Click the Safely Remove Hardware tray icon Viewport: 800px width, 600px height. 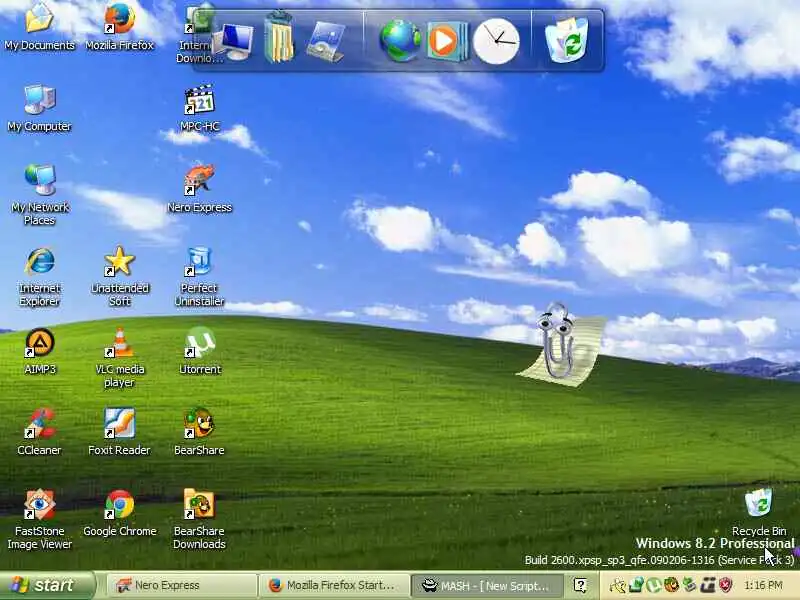click(690, 585)
